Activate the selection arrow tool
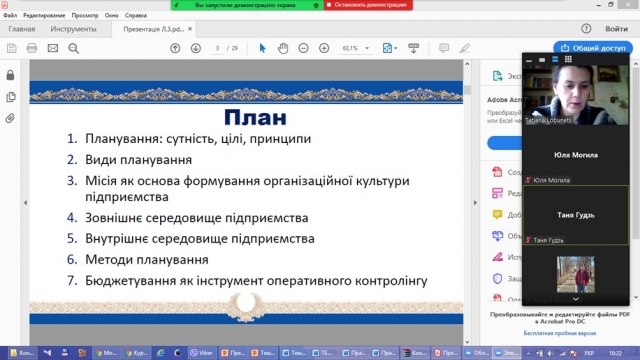The image size is (640, 360). point(262,48)
